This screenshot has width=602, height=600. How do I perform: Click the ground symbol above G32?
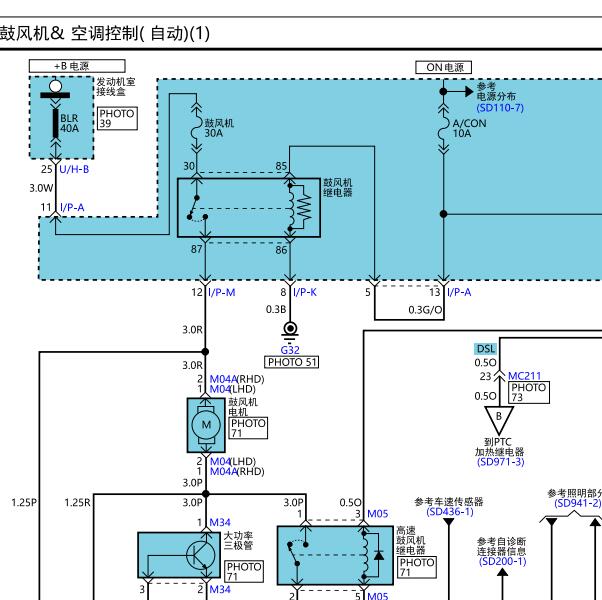(x=290, y=331)
